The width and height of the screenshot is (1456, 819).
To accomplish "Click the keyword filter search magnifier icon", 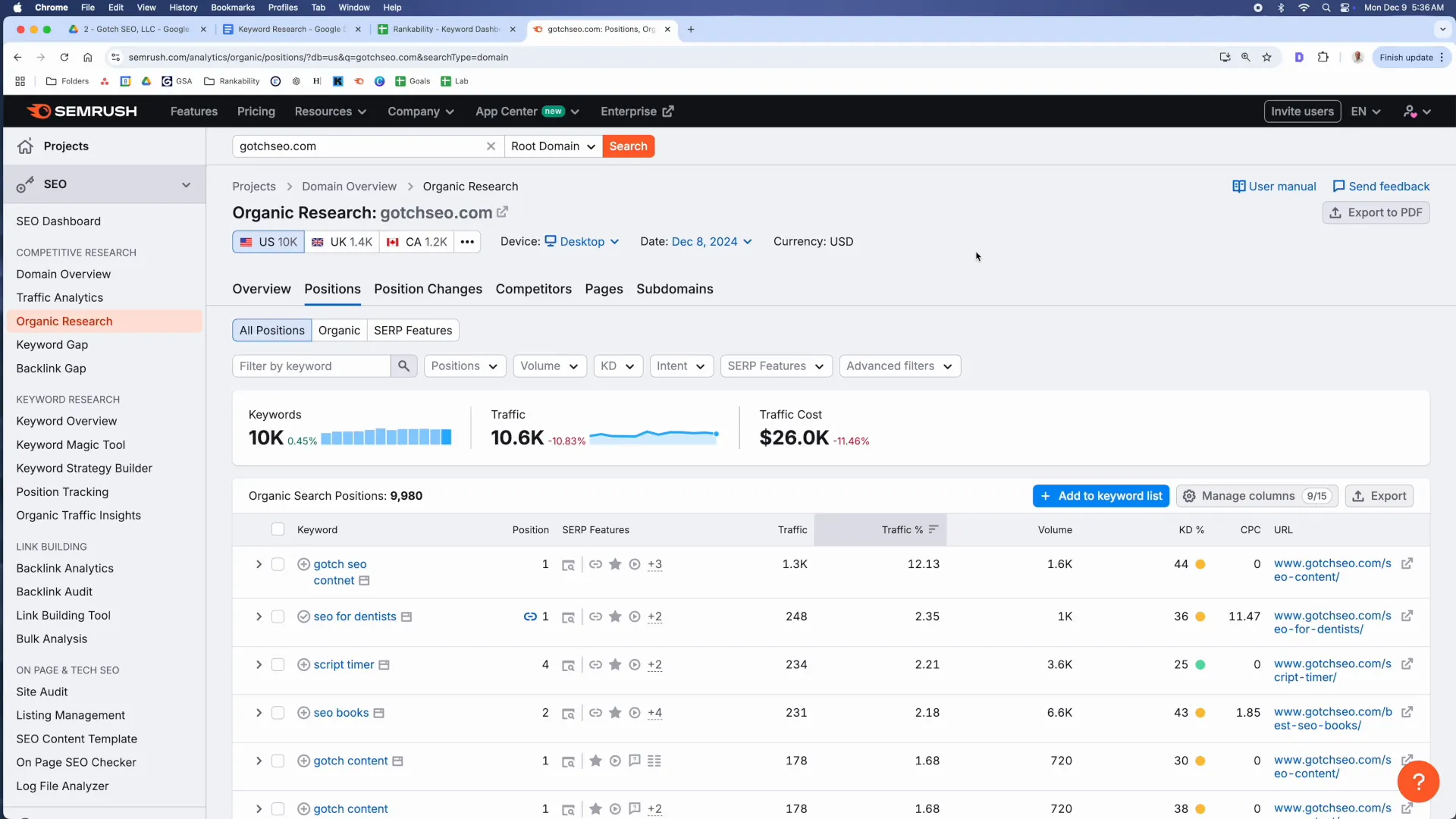I will pos(403,366).
